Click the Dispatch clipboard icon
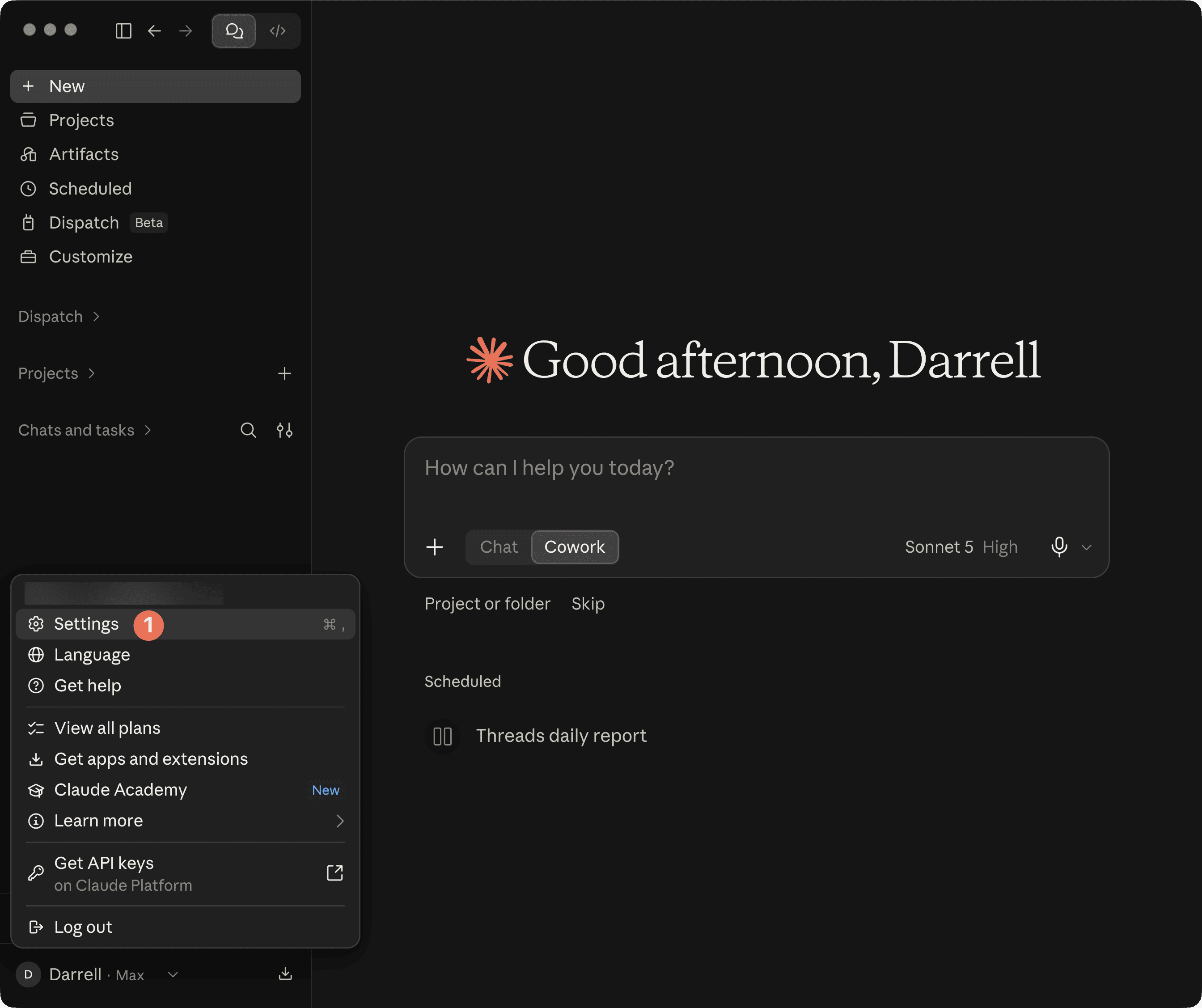This screenshot has height=1008, width=1202. pos(28,223)
